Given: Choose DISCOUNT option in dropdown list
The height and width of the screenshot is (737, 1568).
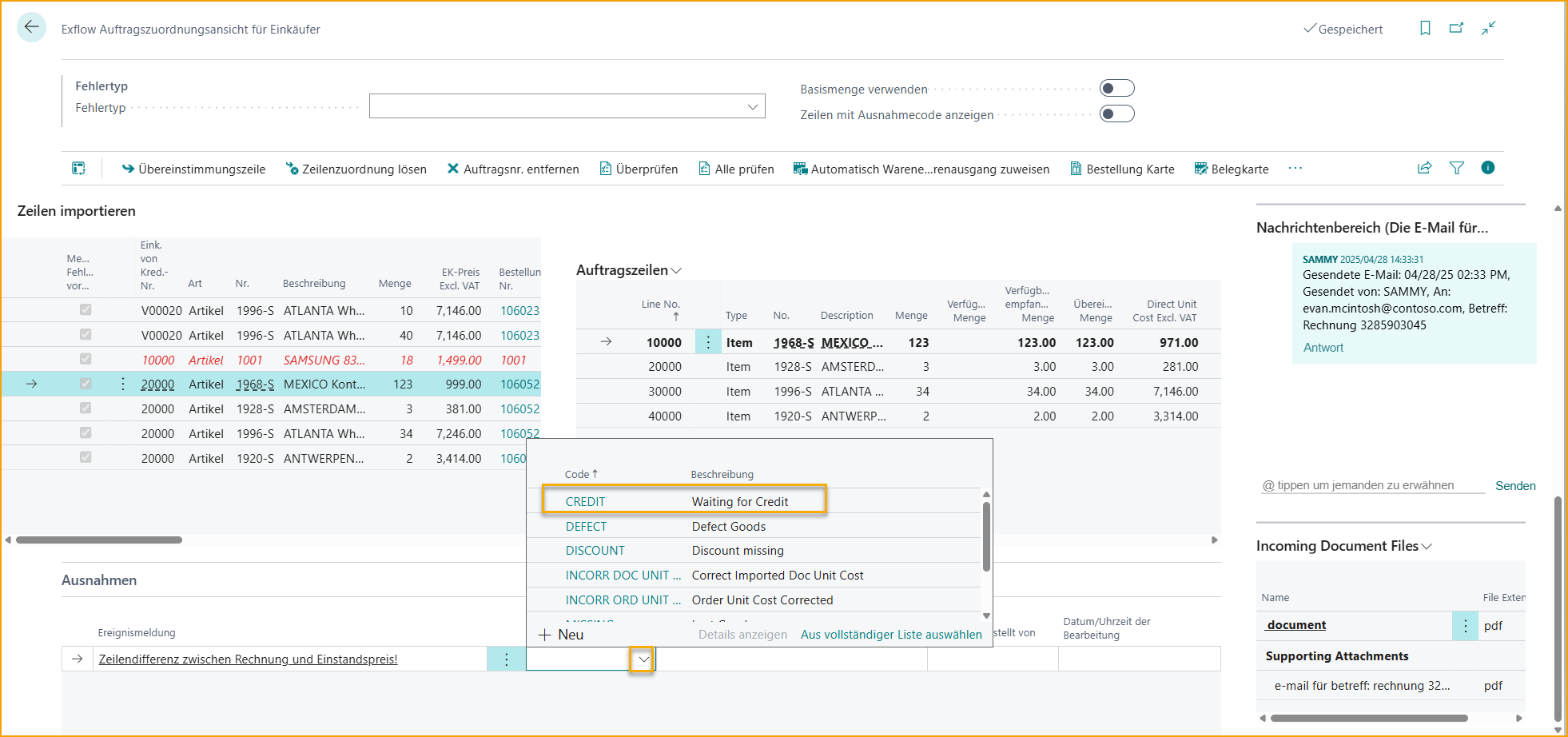Looking at the screenshot, I should pos(595,551).
